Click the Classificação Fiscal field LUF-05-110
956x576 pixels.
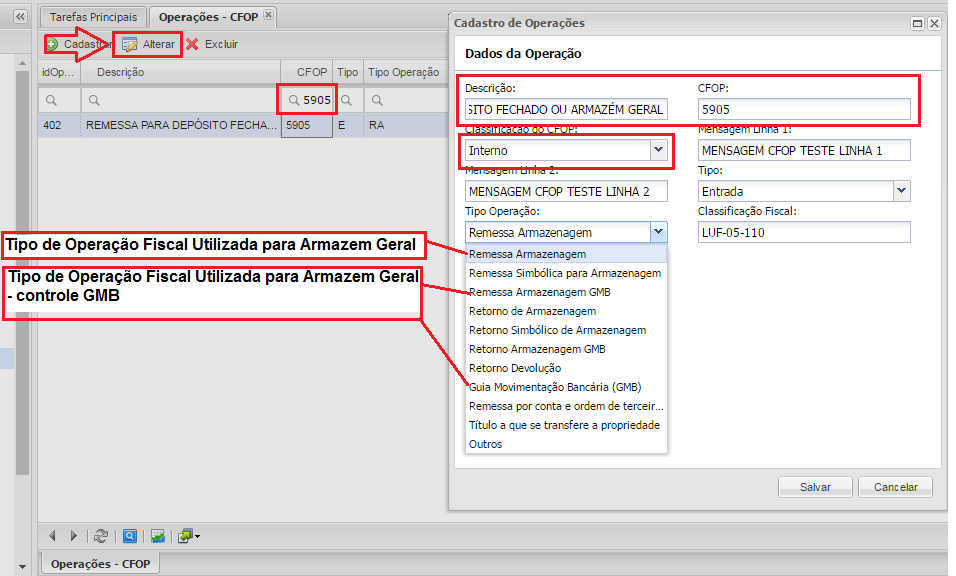click(x=804, y=232)
